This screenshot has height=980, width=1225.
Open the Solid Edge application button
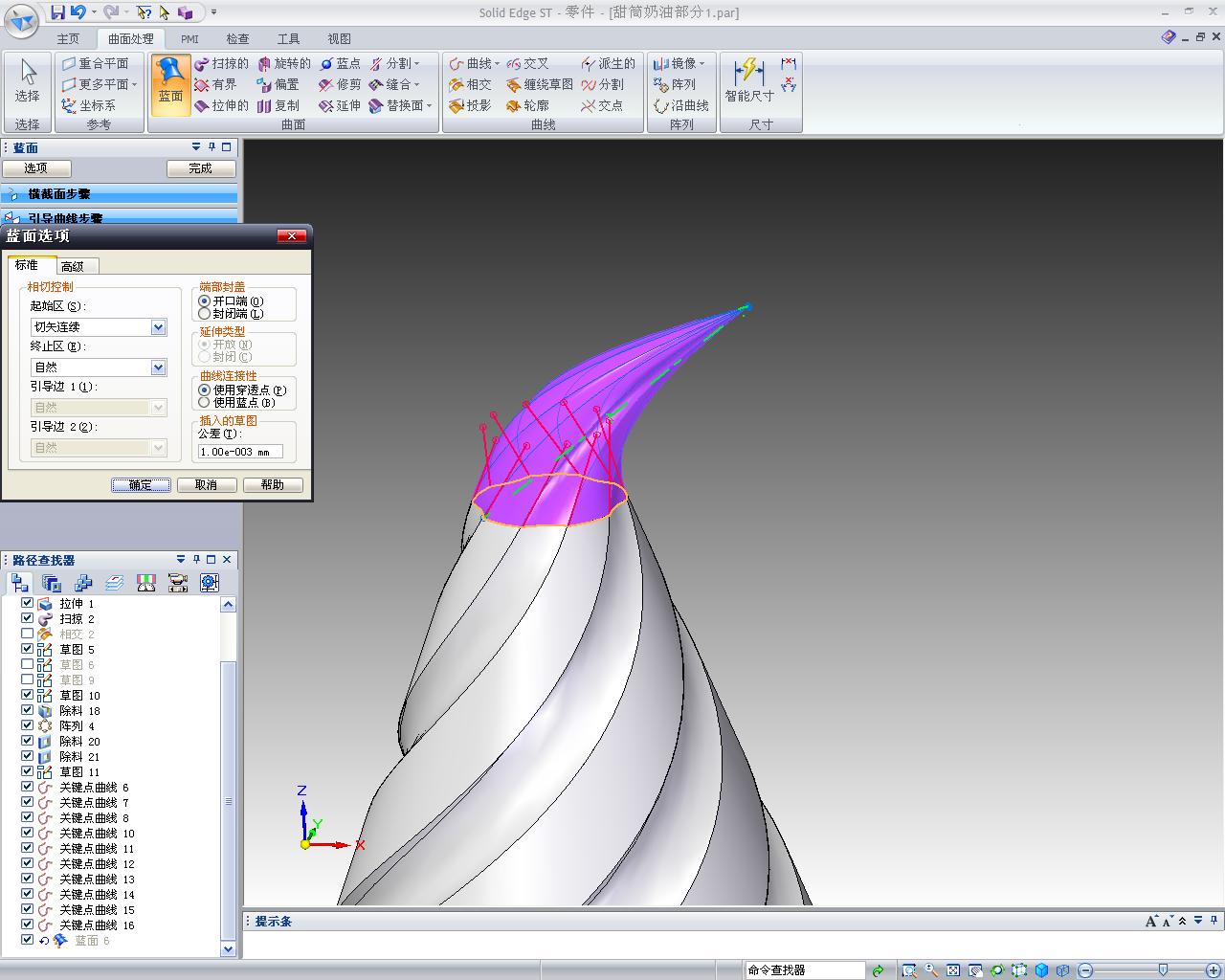21,21
